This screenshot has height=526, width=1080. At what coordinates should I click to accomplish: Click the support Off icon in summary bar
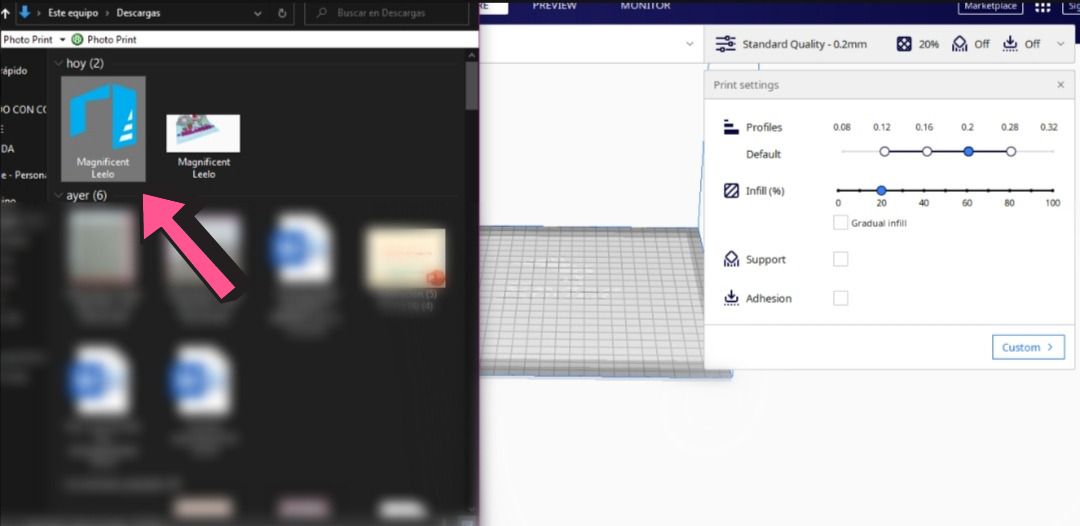point(959,44)
